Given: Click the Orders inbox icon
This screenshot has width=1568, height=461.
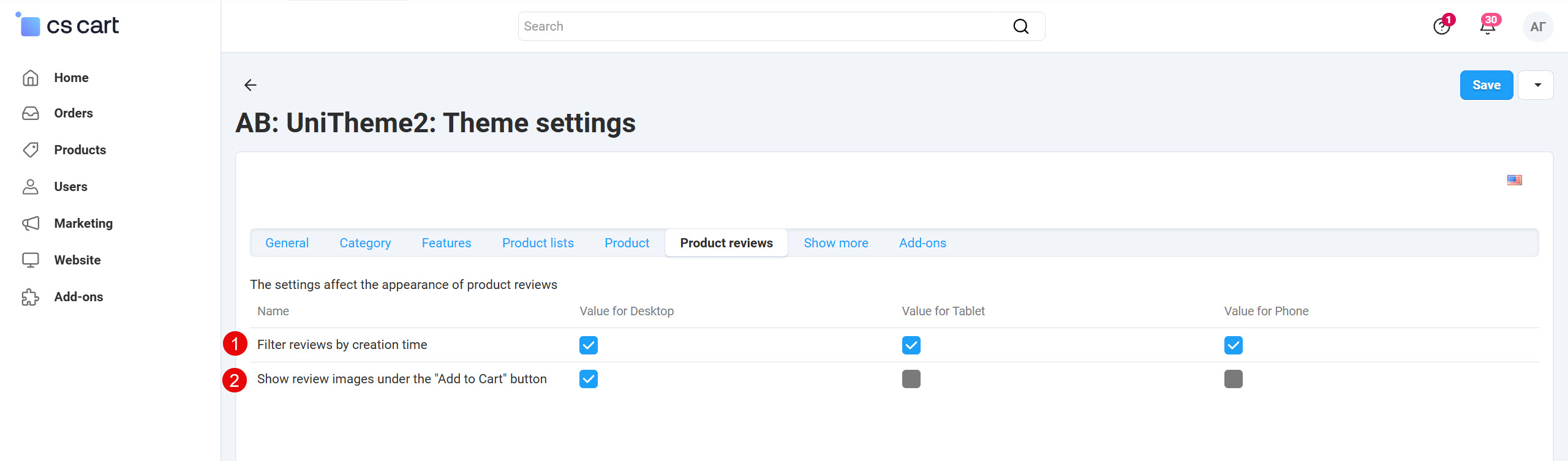Looking at the screenshot, I should [x=31, y=113].
